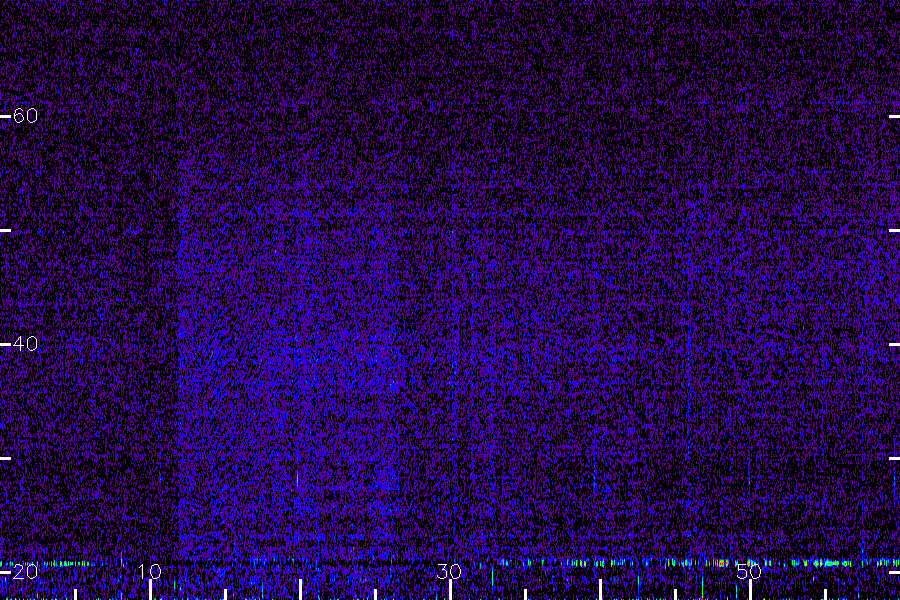Click the 50 label on the horizontal axis
The width and height of the screenshot is (900, 600).
[749, 572]
